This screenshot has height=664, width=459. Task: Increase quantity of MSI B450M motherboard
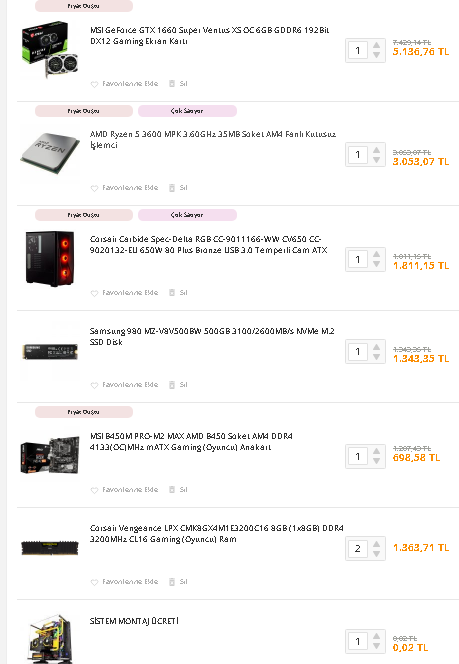(x=376, y=451)
